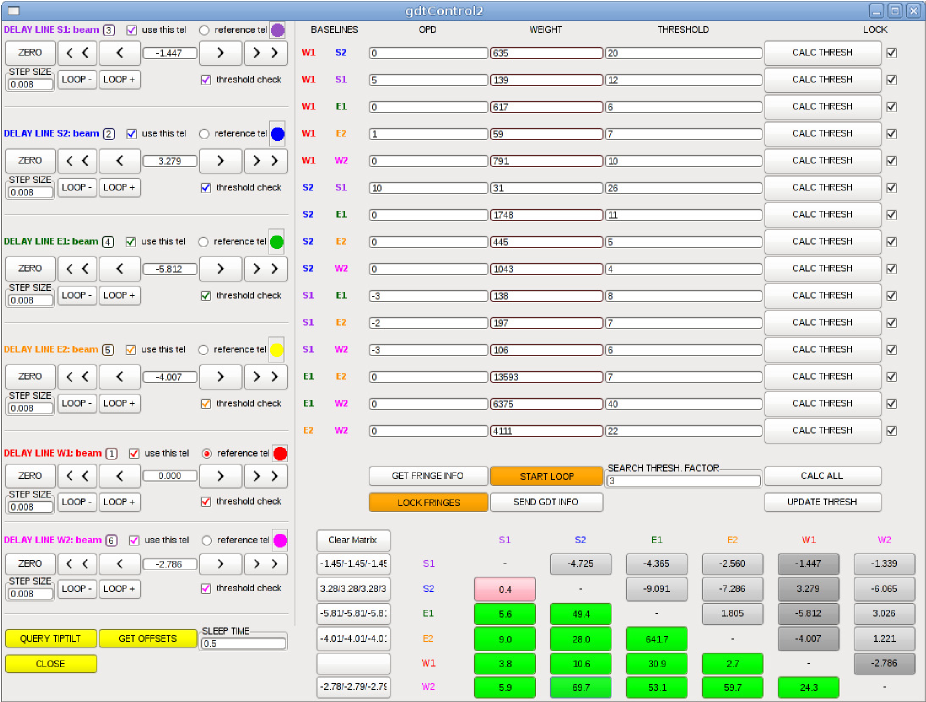Viewport: 926px width, 702px height.
Task: Click the GET OFFSETS button
Action: click(x=148, y=638)
